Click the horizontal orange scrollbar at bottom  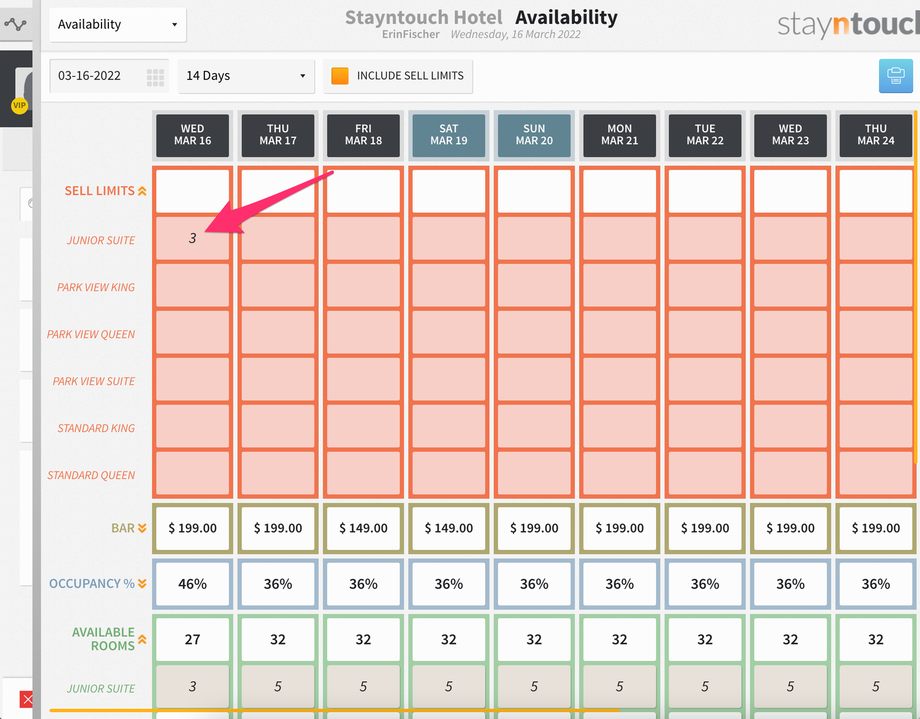coord(334,710)
